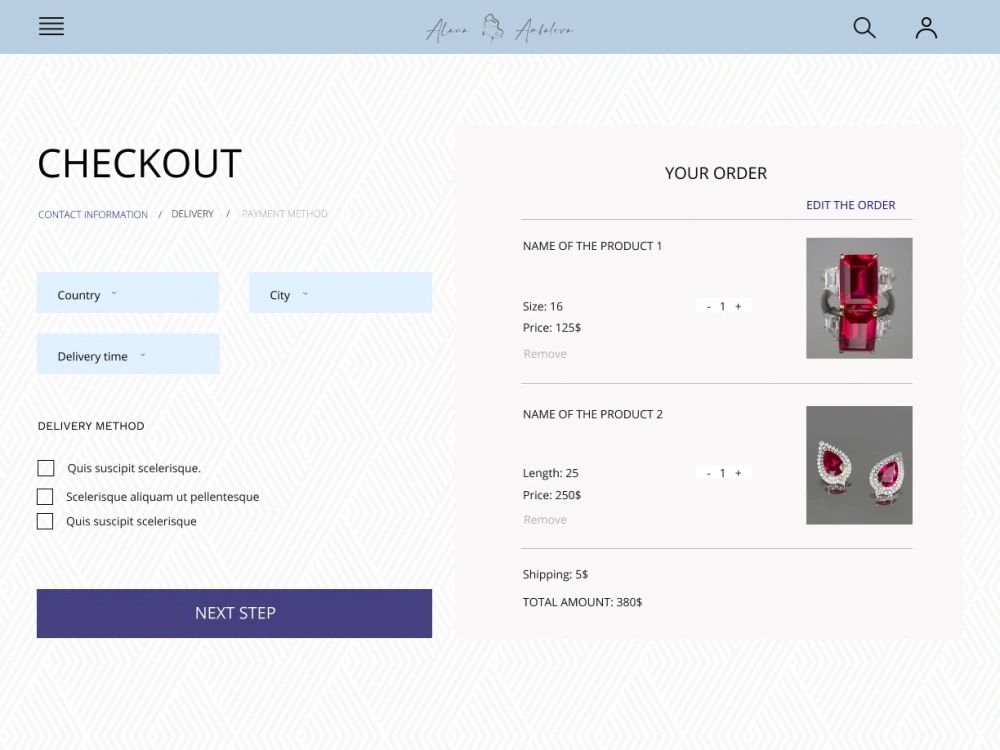The width and height of the screenshot is (1000, 750).
Task: Click 'NAME OF THE PRODUCT 2' title
Action: tap(592, 414)
